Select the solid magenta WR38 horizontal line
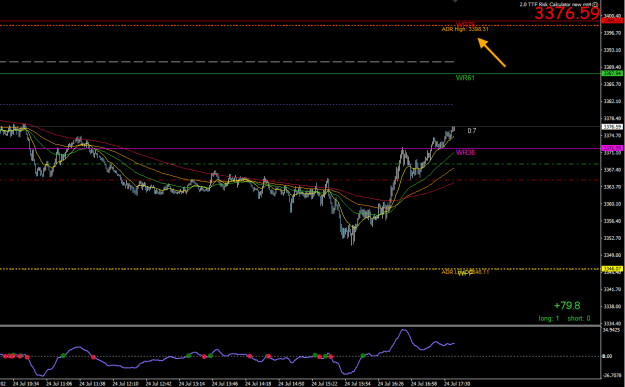 tap(299, 149)
